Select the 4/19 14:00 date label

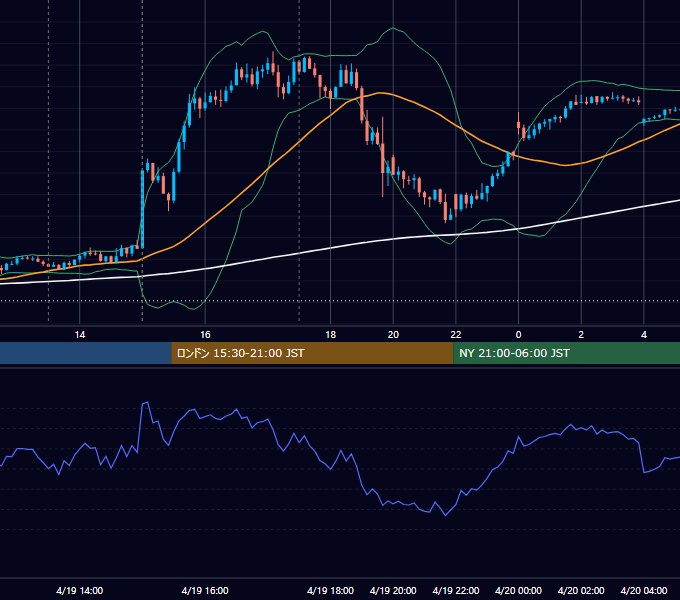coord(80,590)
